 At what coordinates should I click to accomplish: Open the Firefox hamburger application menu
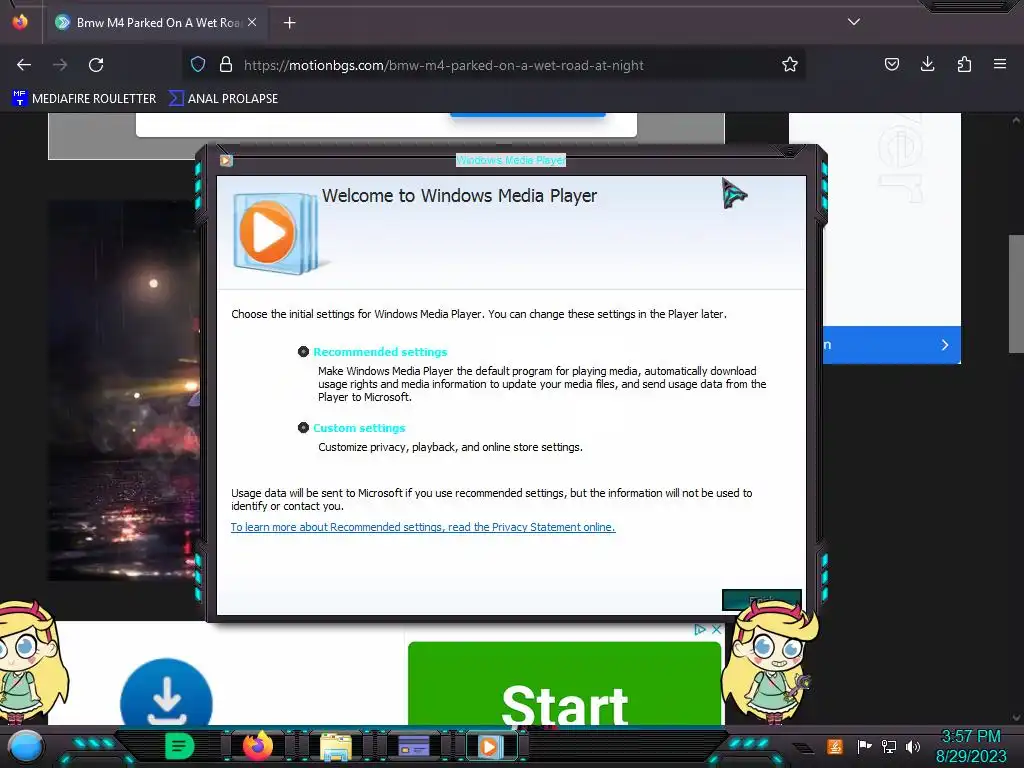(1000, 64)
